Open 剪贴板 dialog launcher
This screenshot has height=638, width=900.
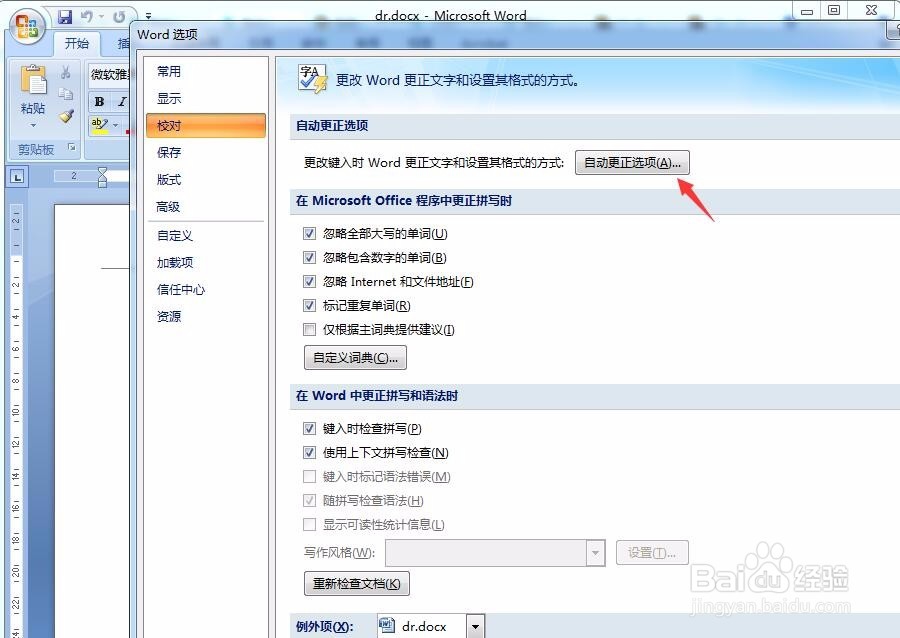click(x=72, y=148)
